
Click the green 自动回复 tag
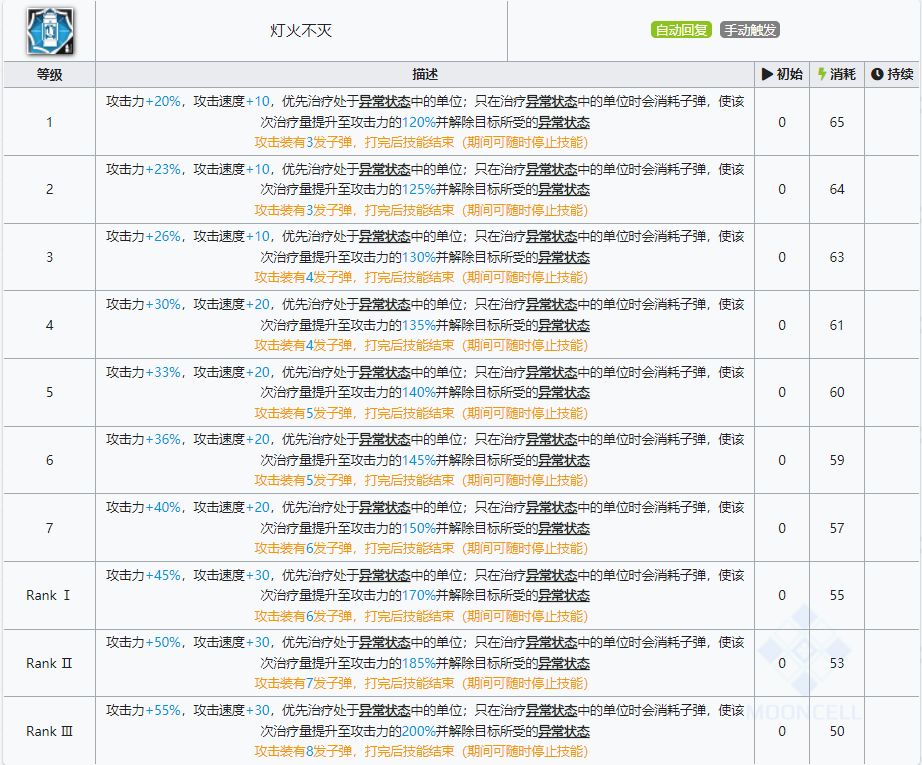click(x=681, y=30)
